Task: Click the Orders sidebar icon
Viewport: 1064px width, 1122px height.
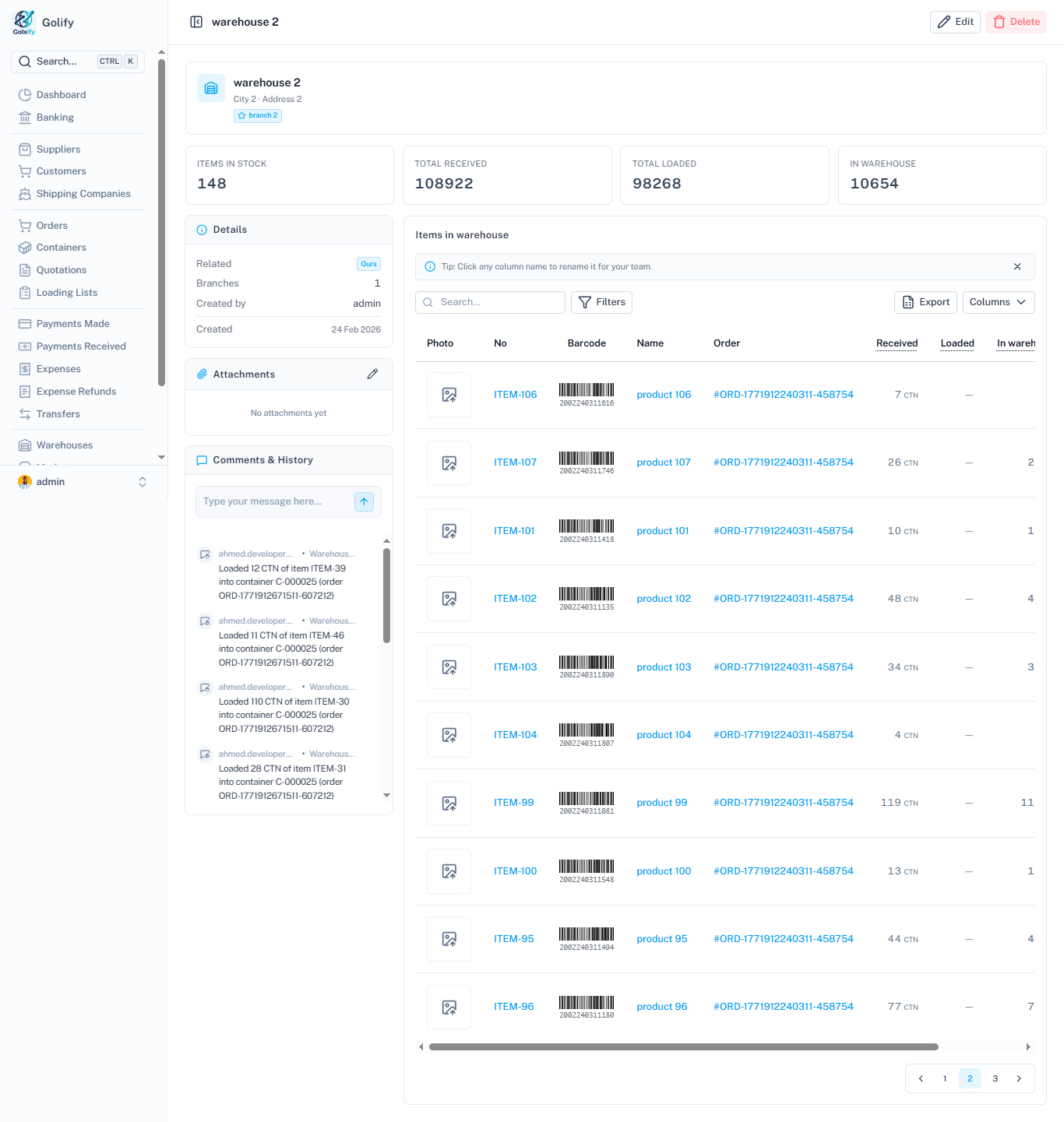Action: pyautogui.click(x=25, y=226)
